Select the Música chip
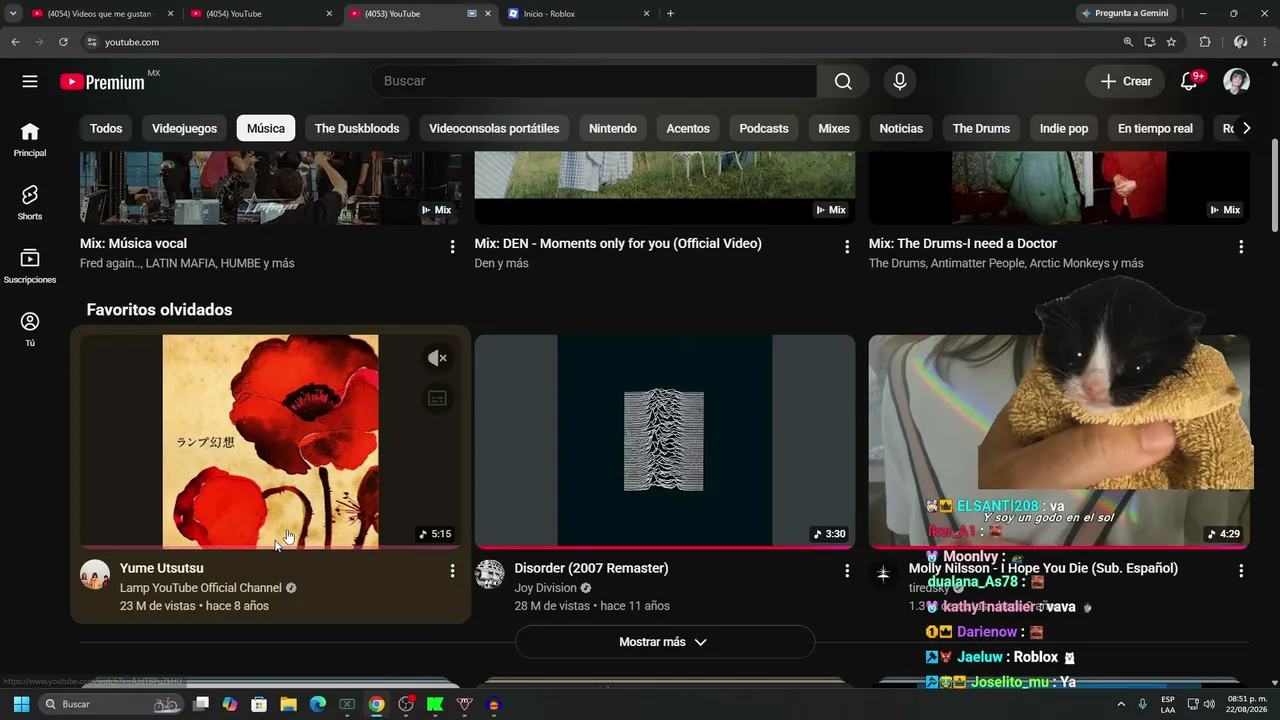 [x=266, y=128]
